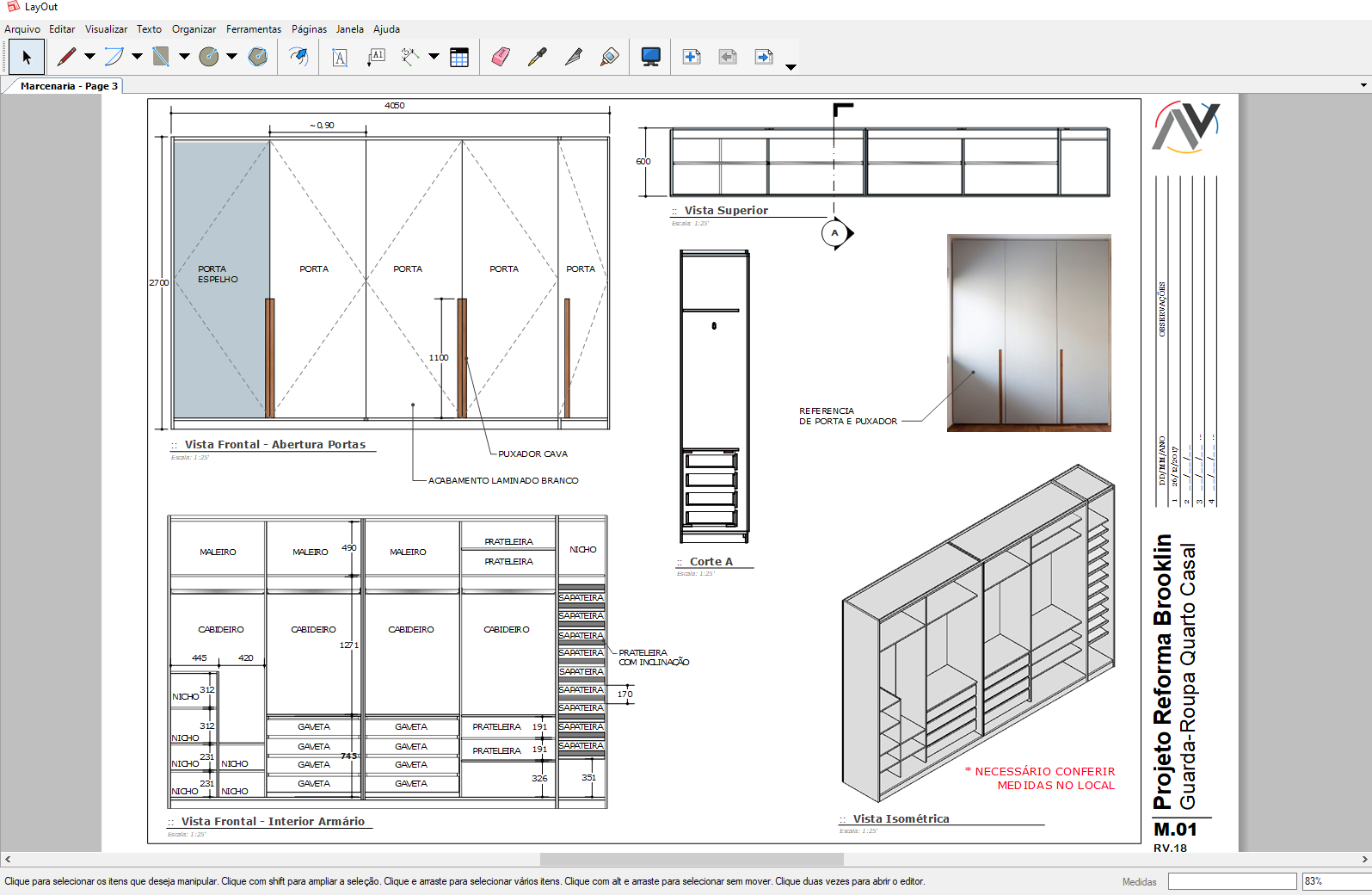Select the pink Erase tool
The width and height of the screenshot is (1372, 895).
(501, 57)
